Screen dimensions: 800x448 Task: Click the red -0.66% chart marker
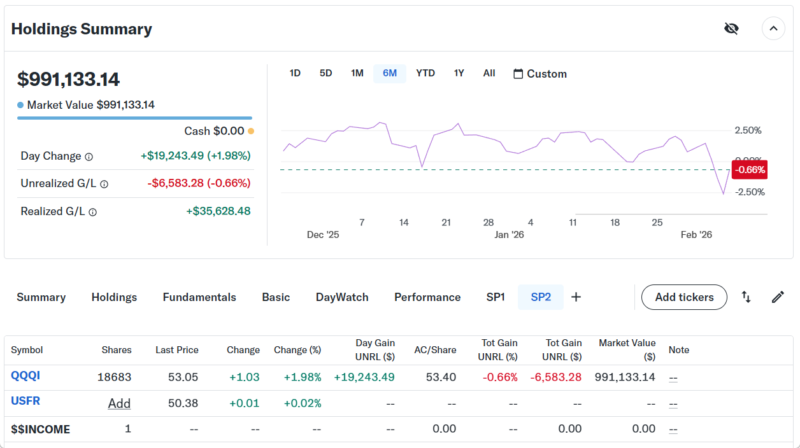(x=749, y=169)
